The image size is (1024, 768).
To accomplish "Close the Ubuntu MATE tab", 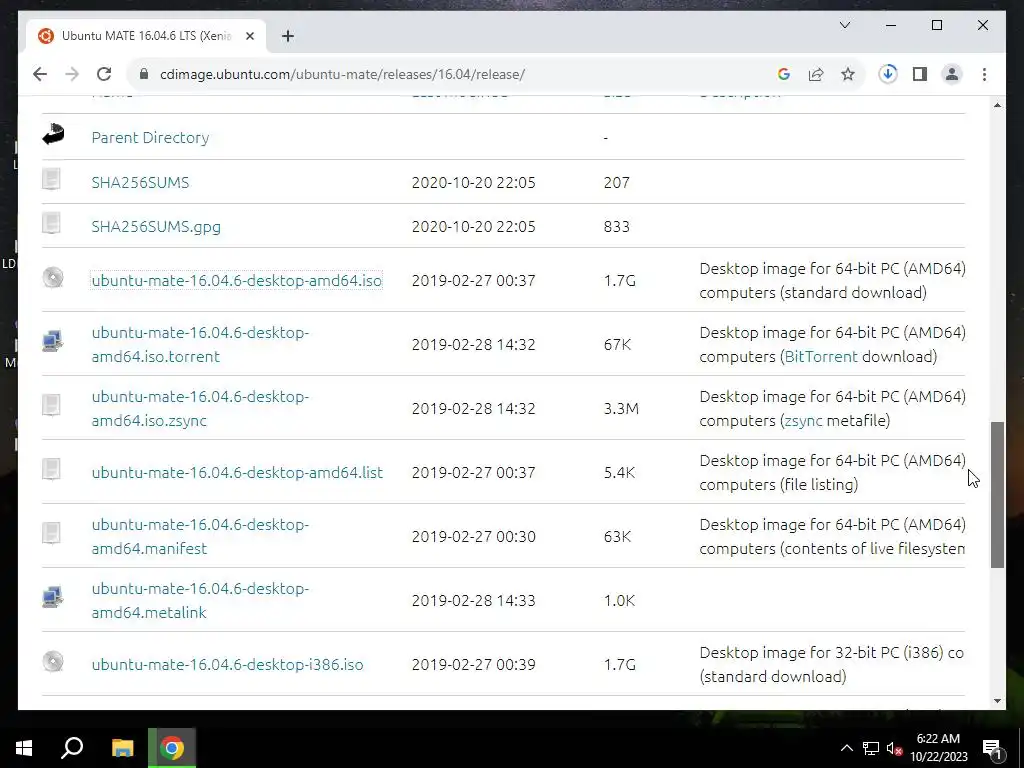I will [249, 36].
